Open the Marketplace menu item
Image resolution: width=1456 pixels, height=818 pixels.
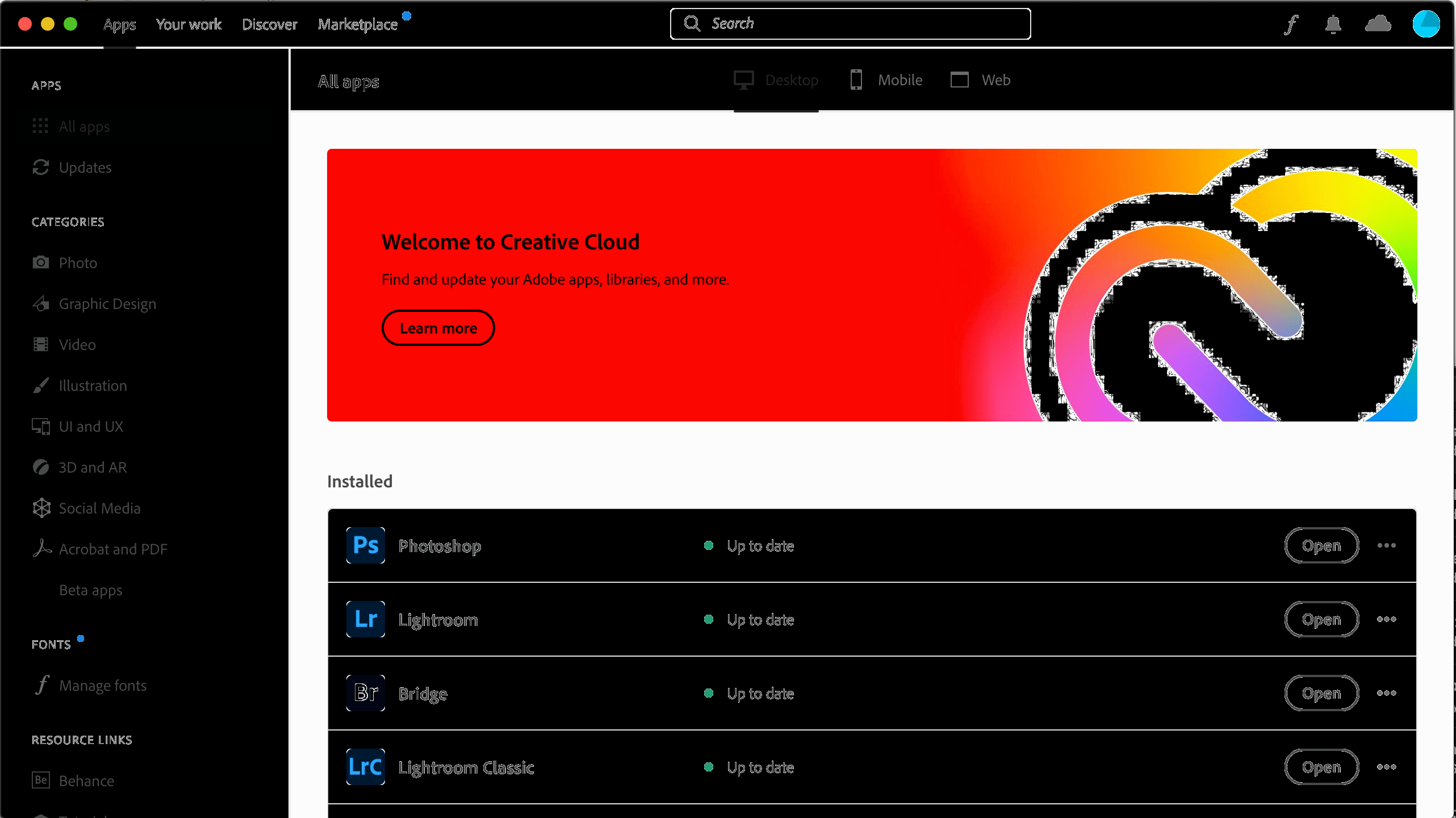pyautogui.click(x=358, y=24)
